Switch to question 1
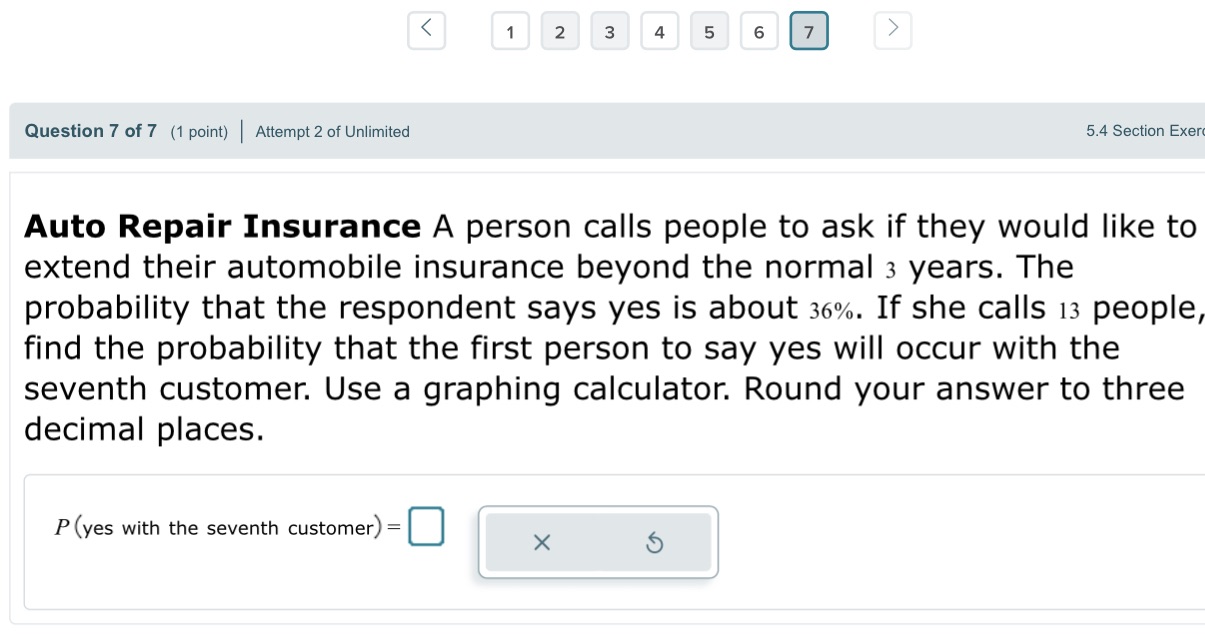The width and height of the screenshot is (1205, 639). point(510,31)
